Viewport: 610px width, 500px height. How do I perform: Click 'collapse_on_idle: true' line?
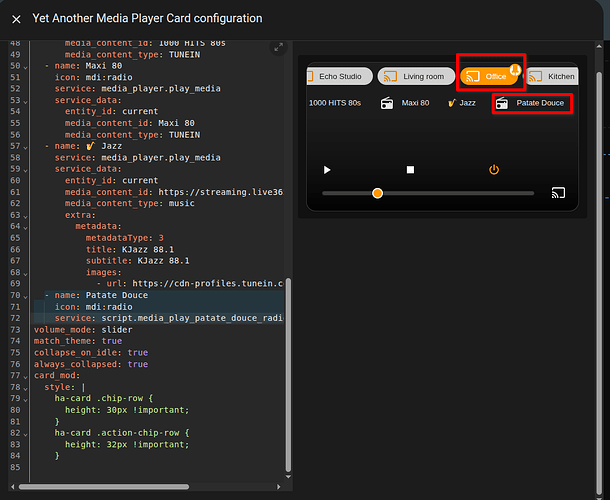(91, 353)
